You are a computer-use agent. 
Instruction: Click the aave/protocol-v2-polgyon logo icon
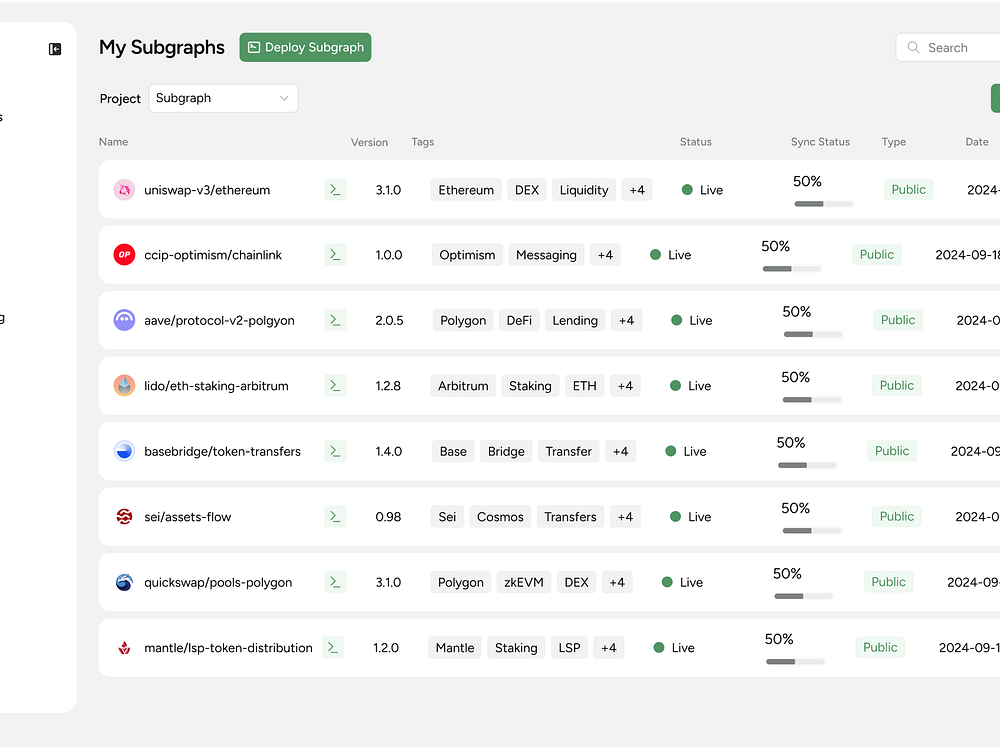coord(124,320)
